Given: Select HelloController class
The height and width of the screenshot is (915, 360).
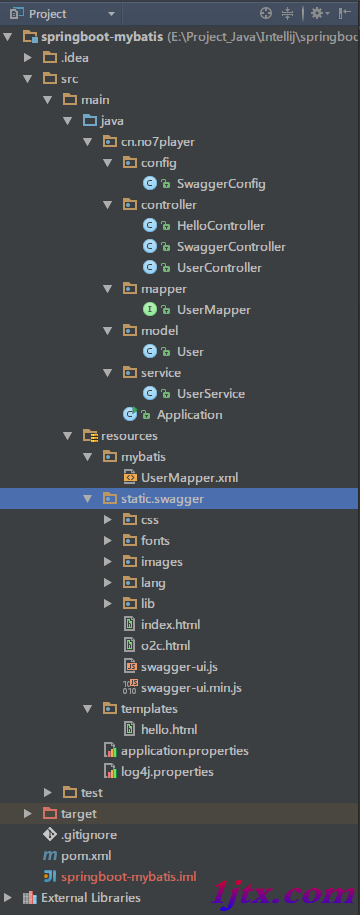Looking at the screenshot, I should click(221, 226).
